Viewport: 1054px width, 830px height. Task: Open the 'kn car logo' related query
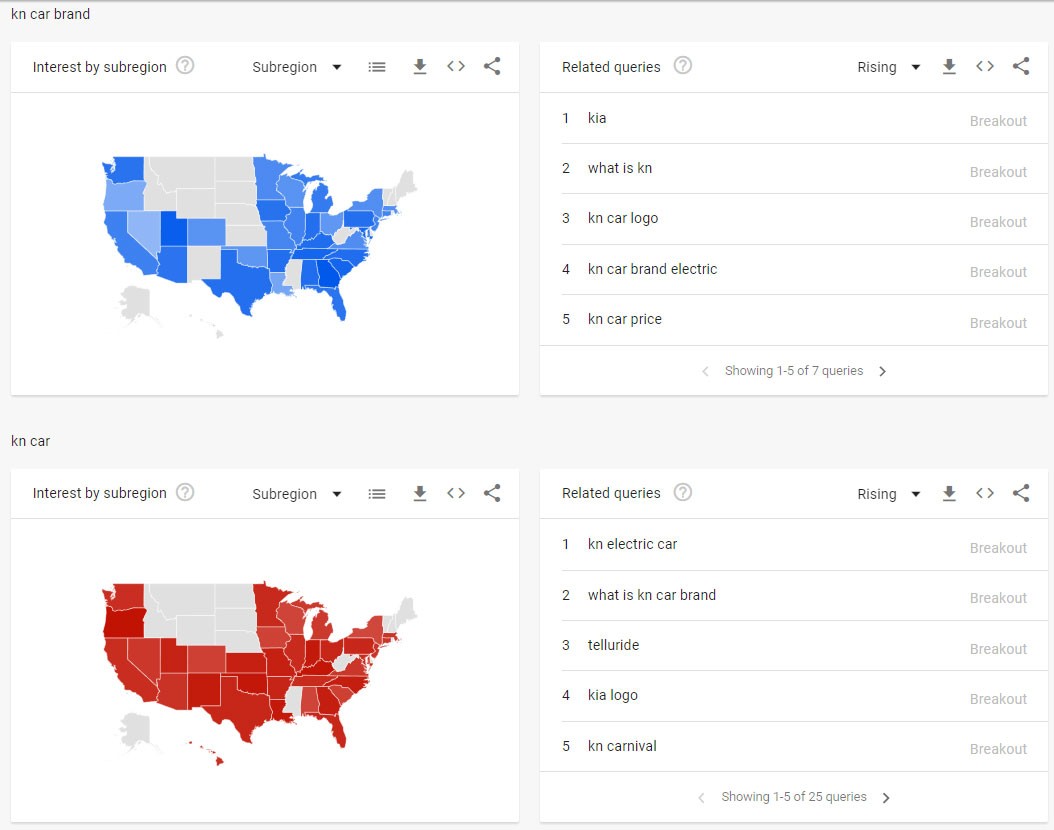coord(623,218)
